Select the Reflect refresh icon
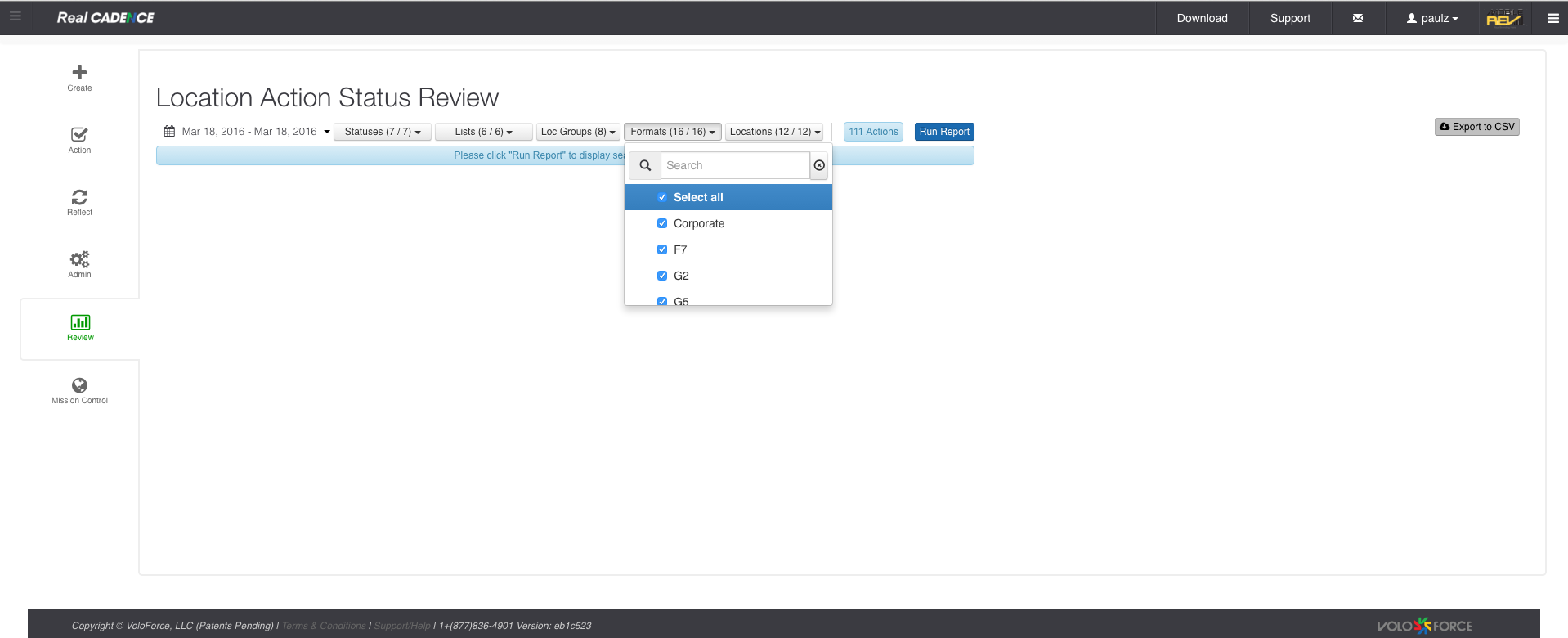 79,197
